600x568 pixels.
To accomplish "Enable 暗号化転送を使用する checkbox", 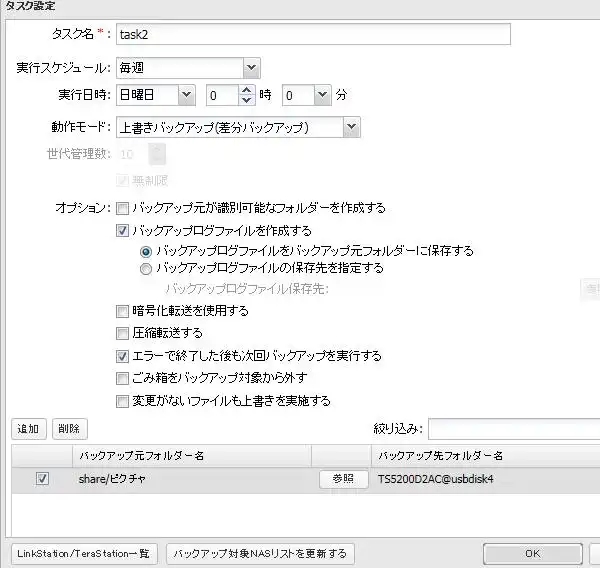I will (122, 311).
